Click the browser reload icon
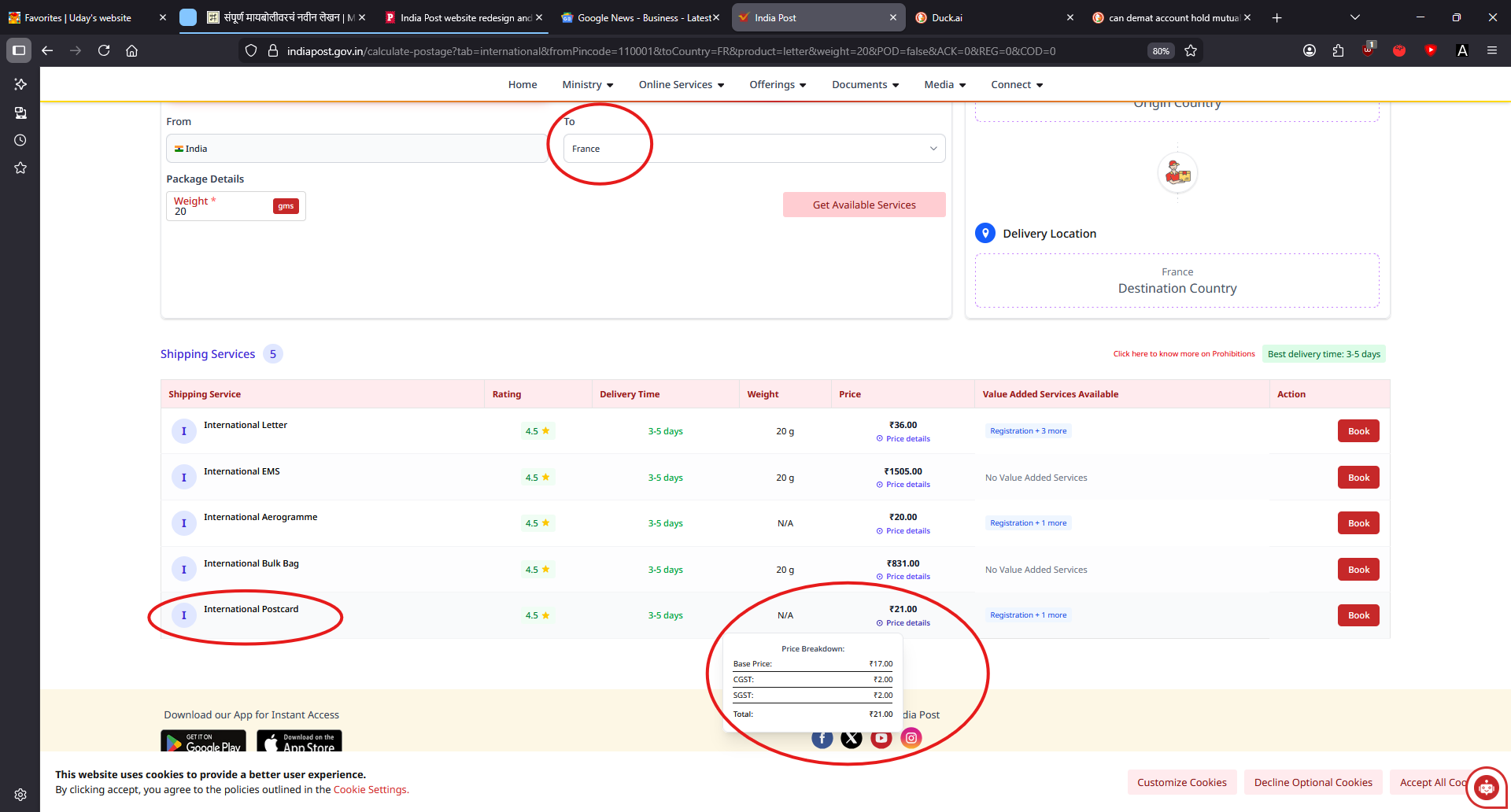Image resolution: width=1511 pixels, height=812 pixels. [104, 50]
